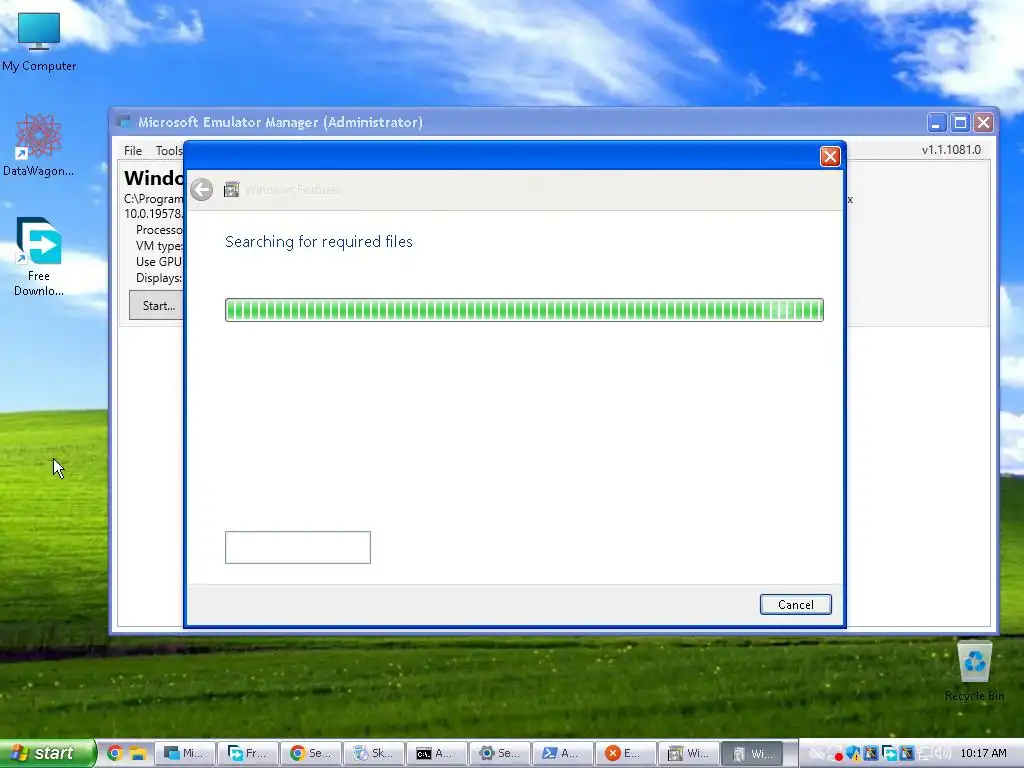Click the Start... button in Emulator Manager
This screenshot has width=1024, height=768.
click(x=157, y=306)
